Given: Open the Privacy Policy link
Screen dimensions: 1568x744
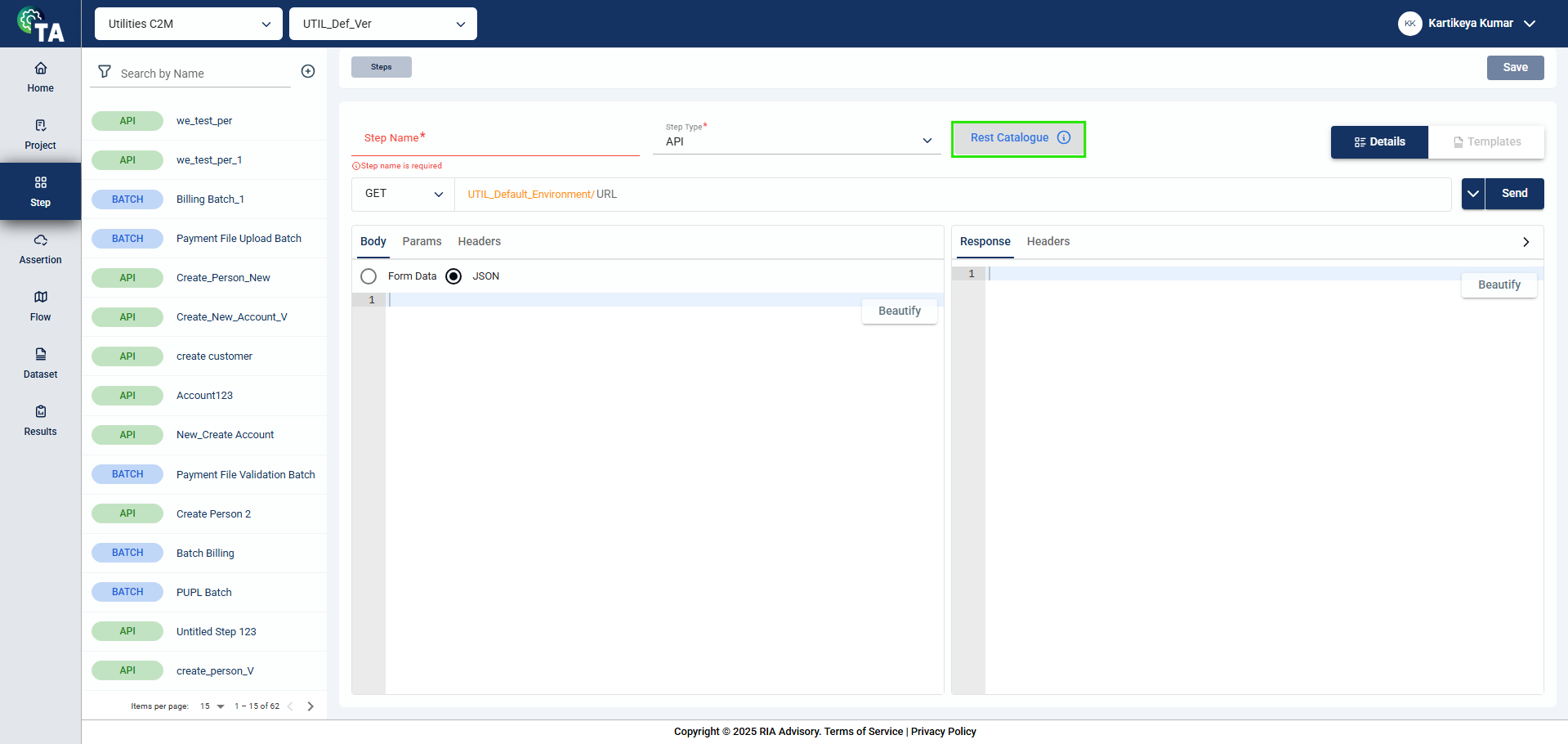Looking at the screenshot, I should (943, 732).
